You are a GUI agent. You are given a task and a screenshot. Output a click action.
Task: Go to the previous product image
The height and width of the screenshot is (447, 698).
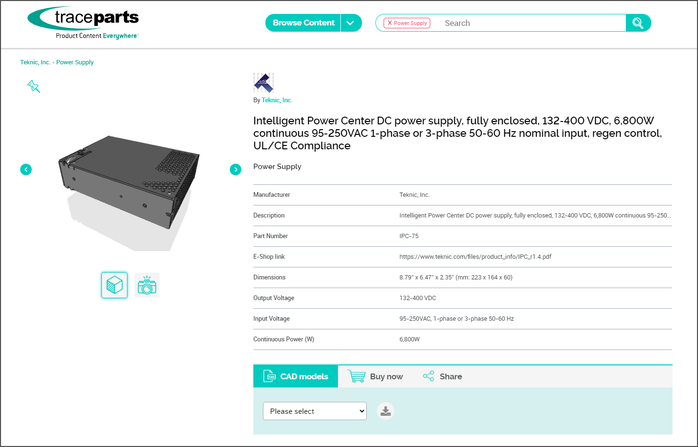click(x=26, y=169)
